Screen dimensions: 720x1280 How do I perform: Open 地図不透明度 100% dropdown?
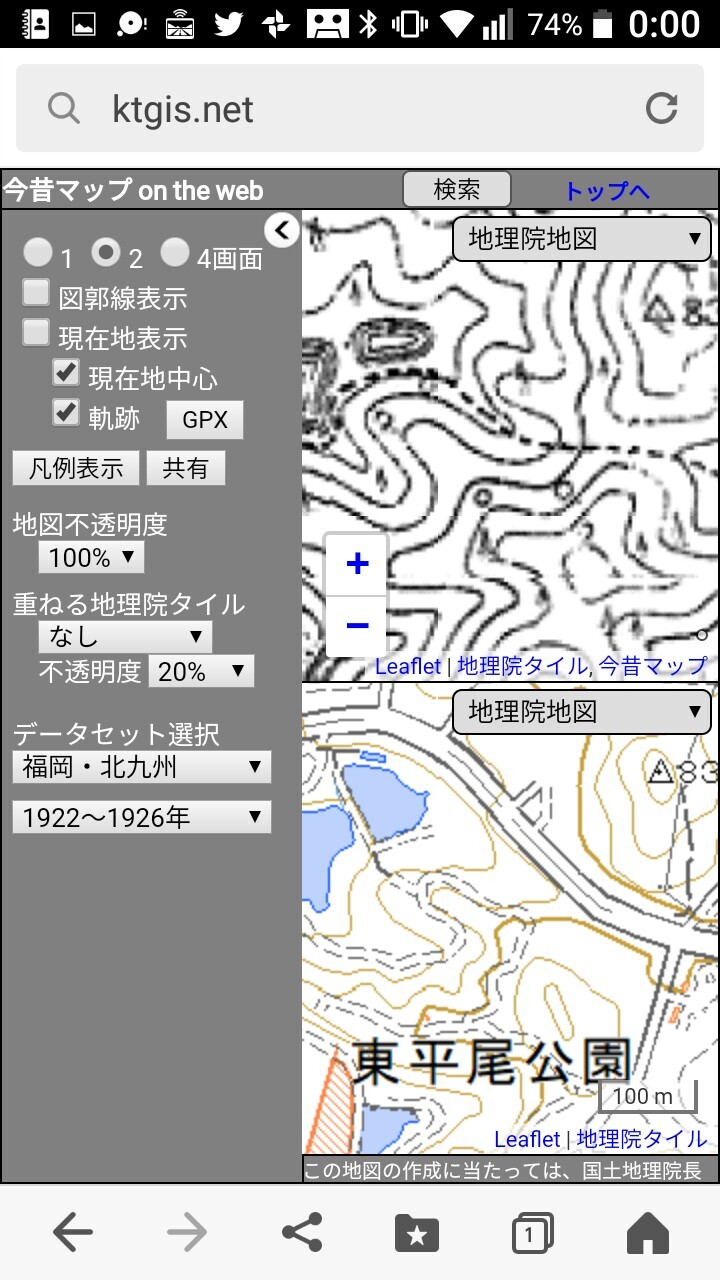[92, 558]
